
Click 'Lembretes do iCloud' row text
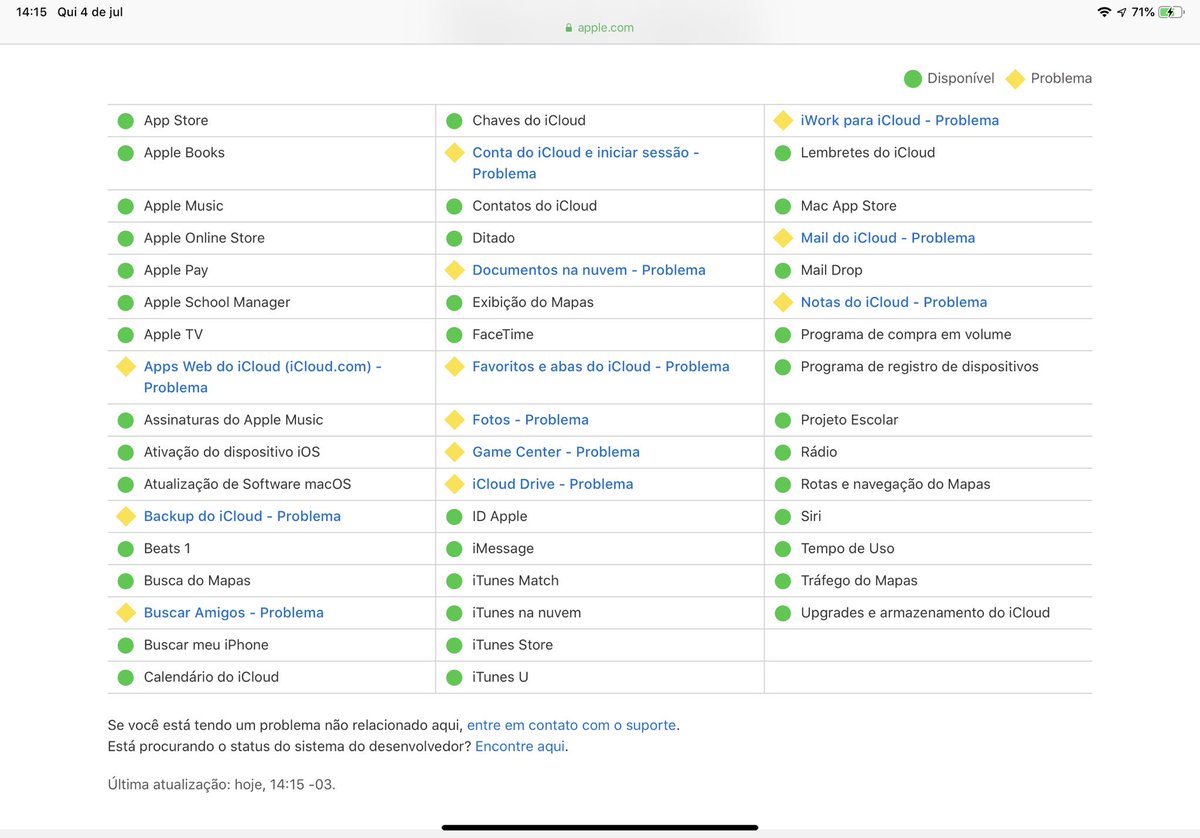[868, 152]
